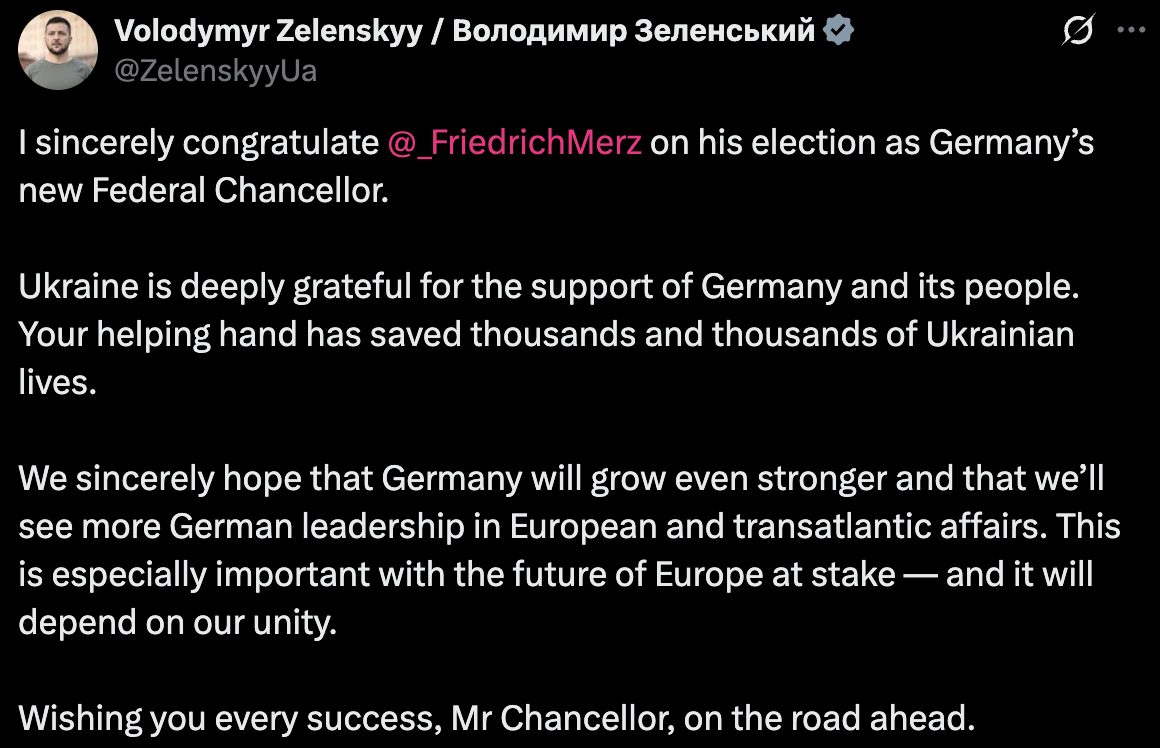Open the three-dot more options menu
Image resolution: width=1160 pixels, height=748 pixels.
(1130, 31)
